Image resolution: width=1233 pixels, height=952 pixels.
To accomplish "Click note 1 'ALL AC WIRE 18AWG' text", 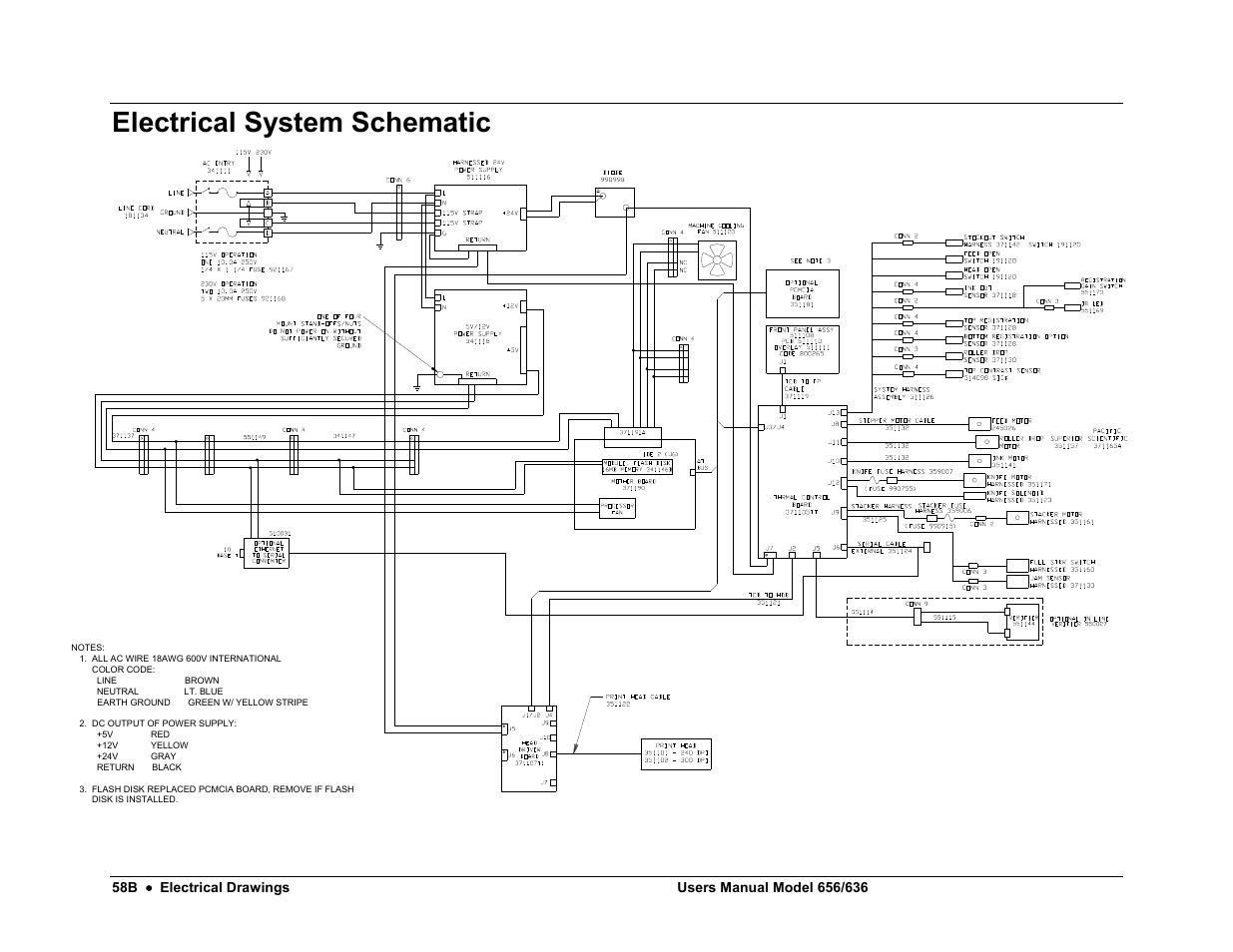I will click(186, 659).
